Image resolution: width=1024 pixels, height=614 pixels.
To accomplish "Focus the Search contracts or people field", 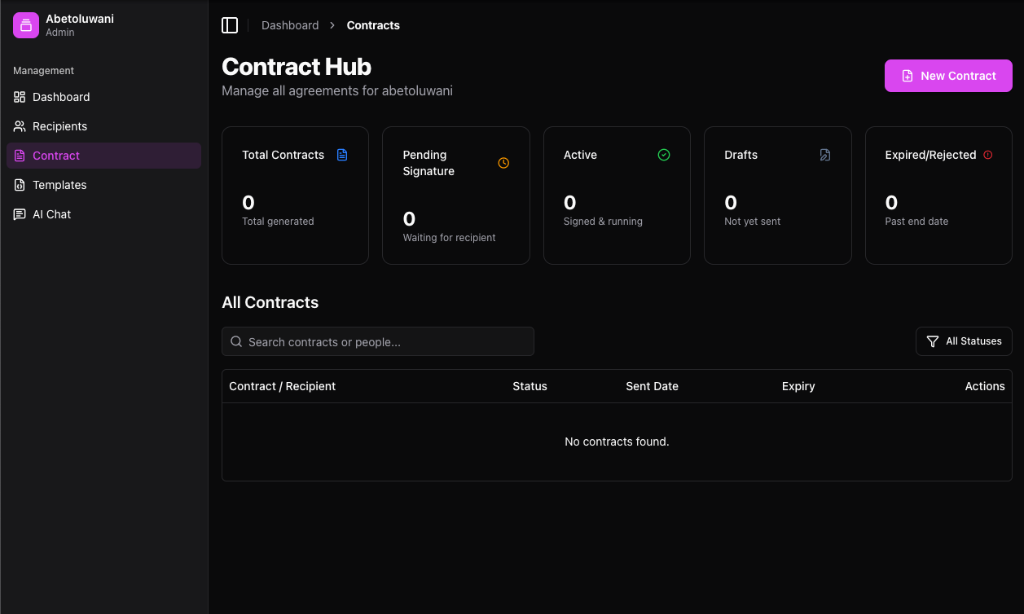I will coord(377,342).
